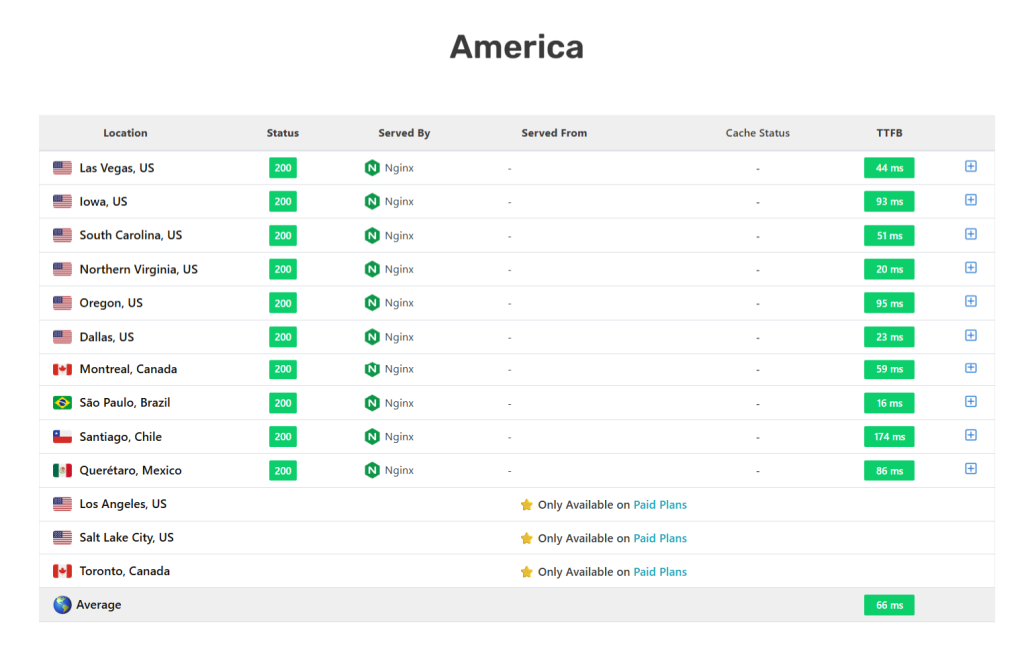The image size is (1024, 651).
Task: Click the US flag beside Salt Lake City, US
Action: 62,537
